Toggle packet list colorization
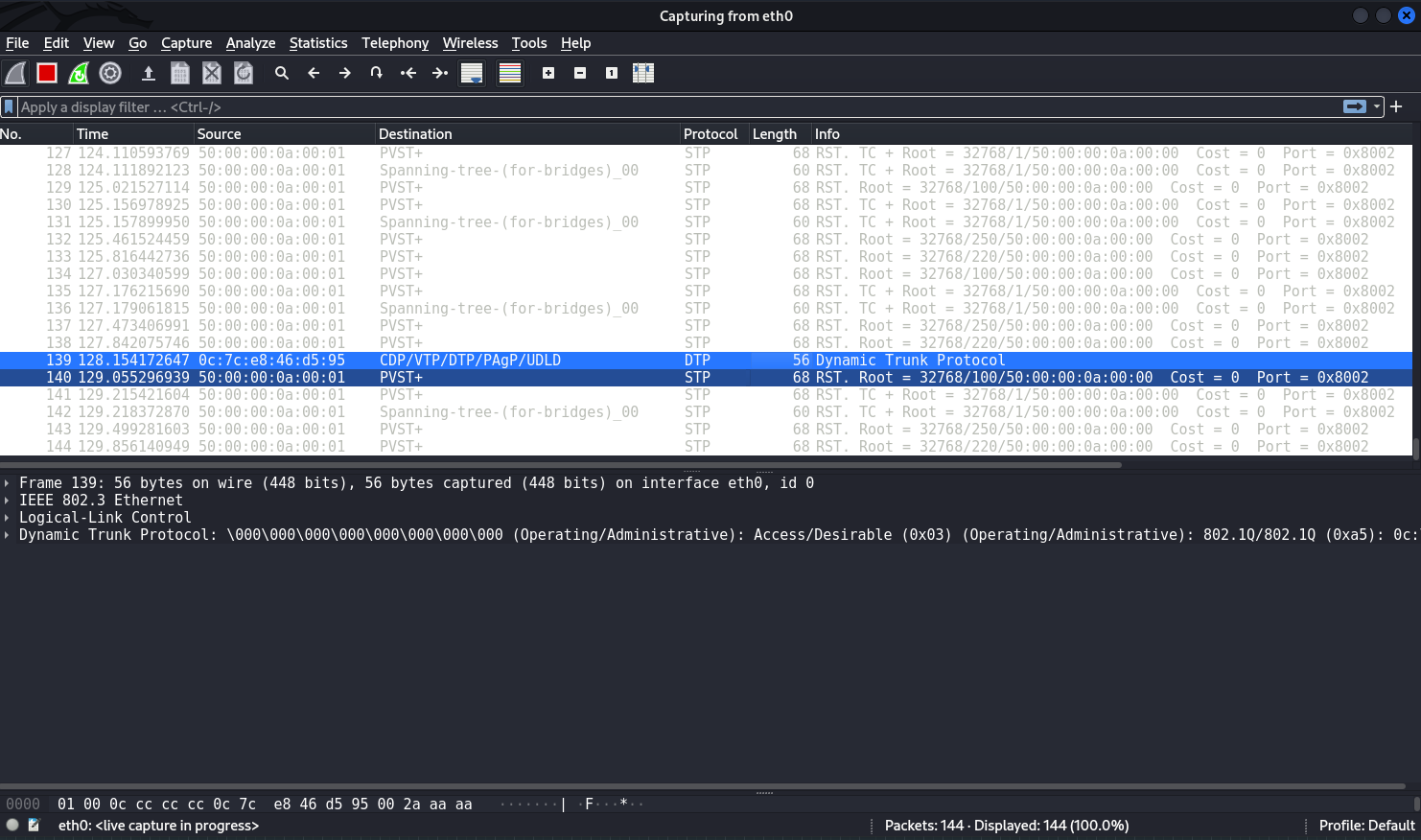 tap(510, 73)
